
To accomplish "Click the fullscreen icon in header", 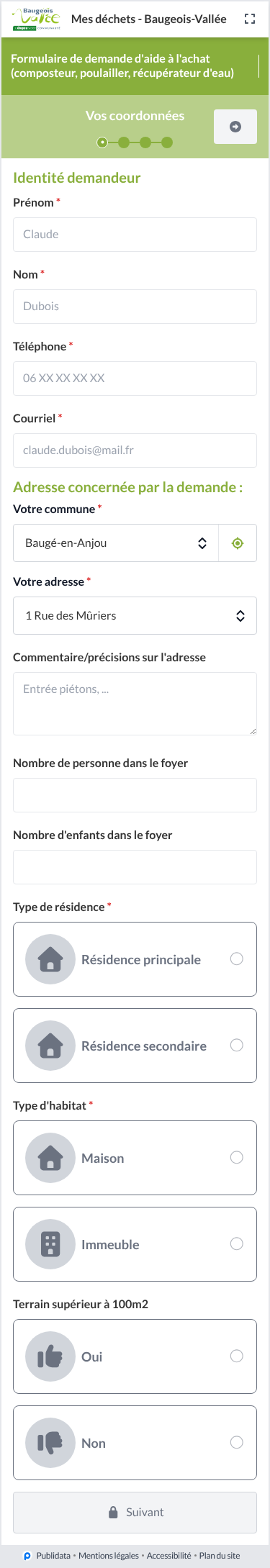I will pos(250,19).
